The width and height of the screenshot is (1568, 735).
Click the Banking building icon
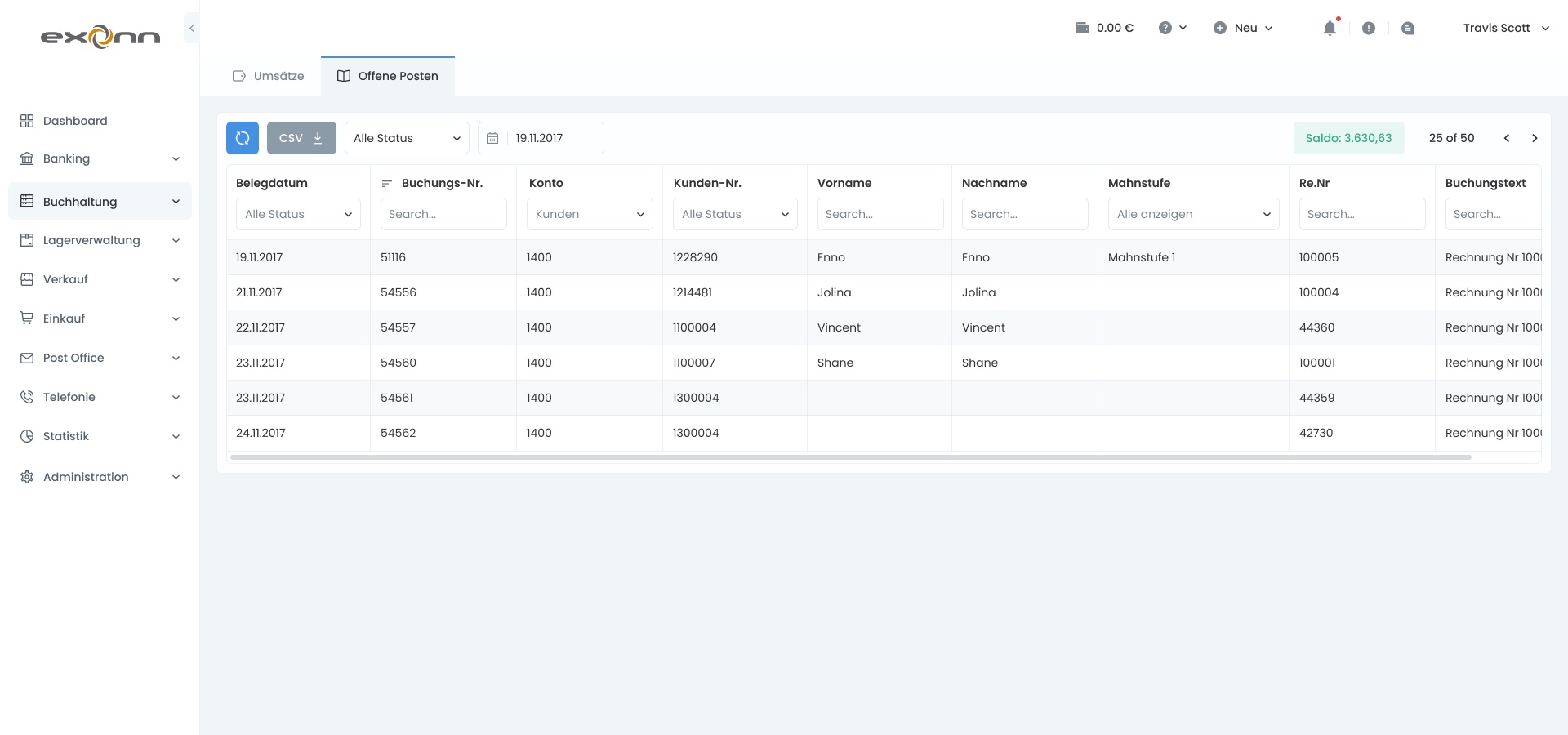27,158
